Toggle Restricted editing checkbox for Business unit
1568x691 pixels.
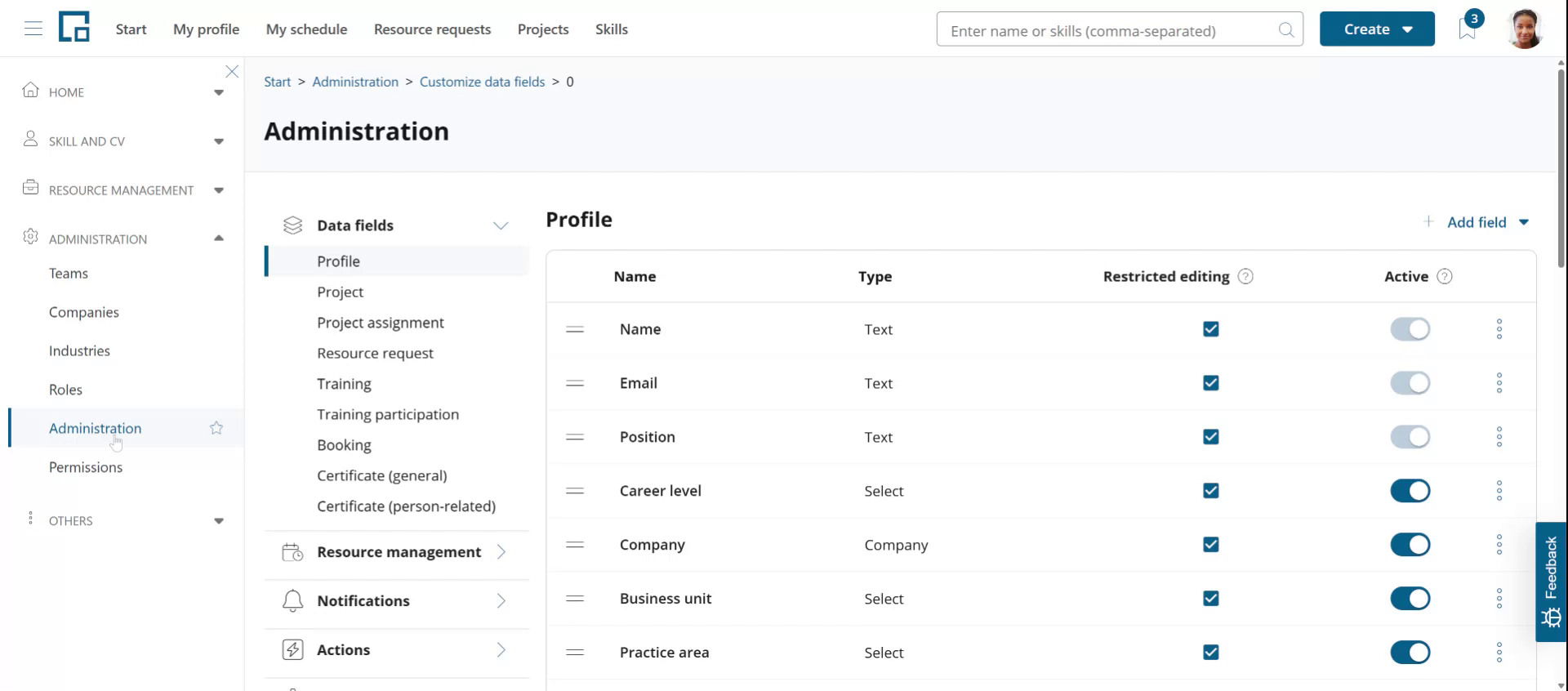click(1211, 599)
